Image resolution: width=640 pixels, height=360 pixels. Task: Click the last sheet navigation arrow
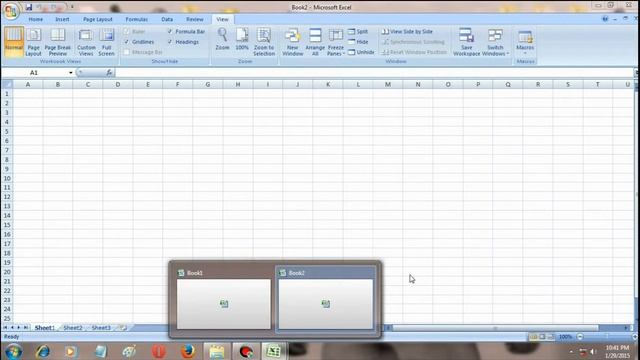pos(25,327)
